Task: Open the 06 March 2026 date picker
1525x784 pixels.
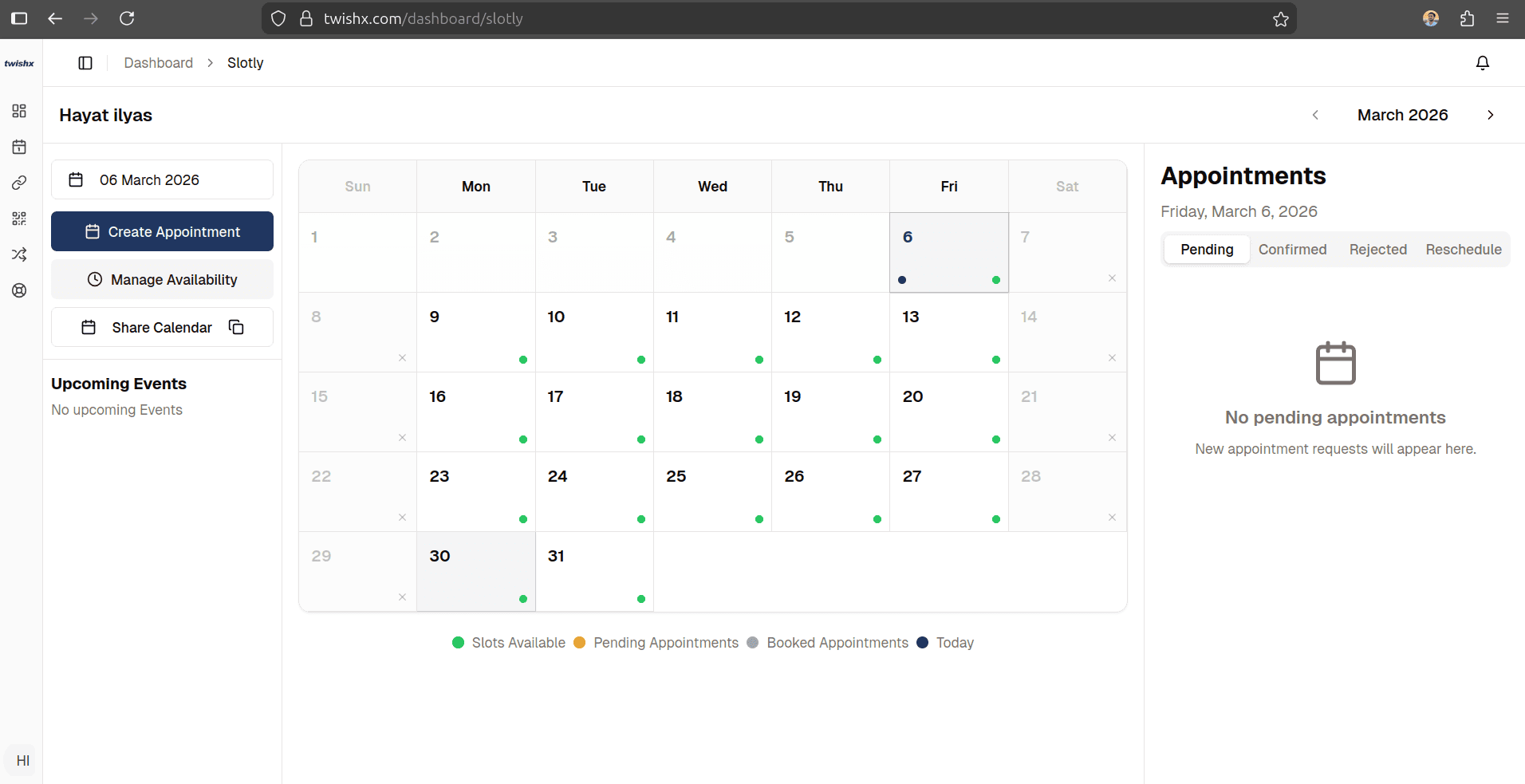Action: [x=162, y=179]
